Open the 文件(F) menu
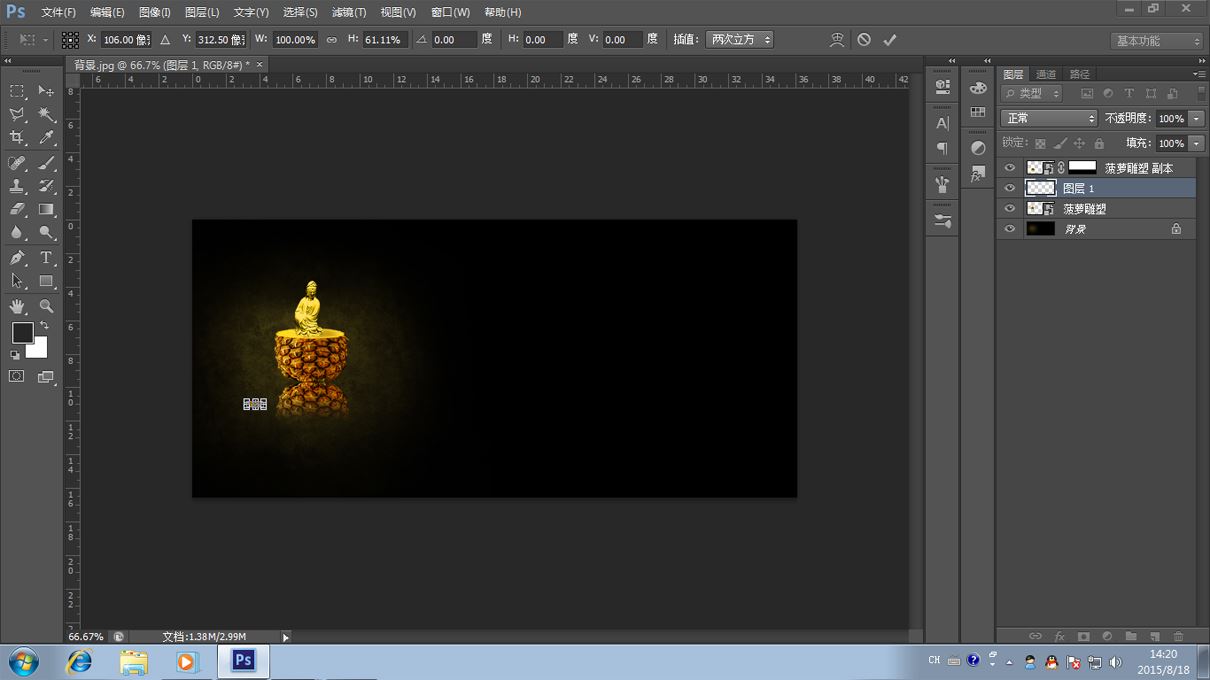1210x680 pixels. coord(58,12)
